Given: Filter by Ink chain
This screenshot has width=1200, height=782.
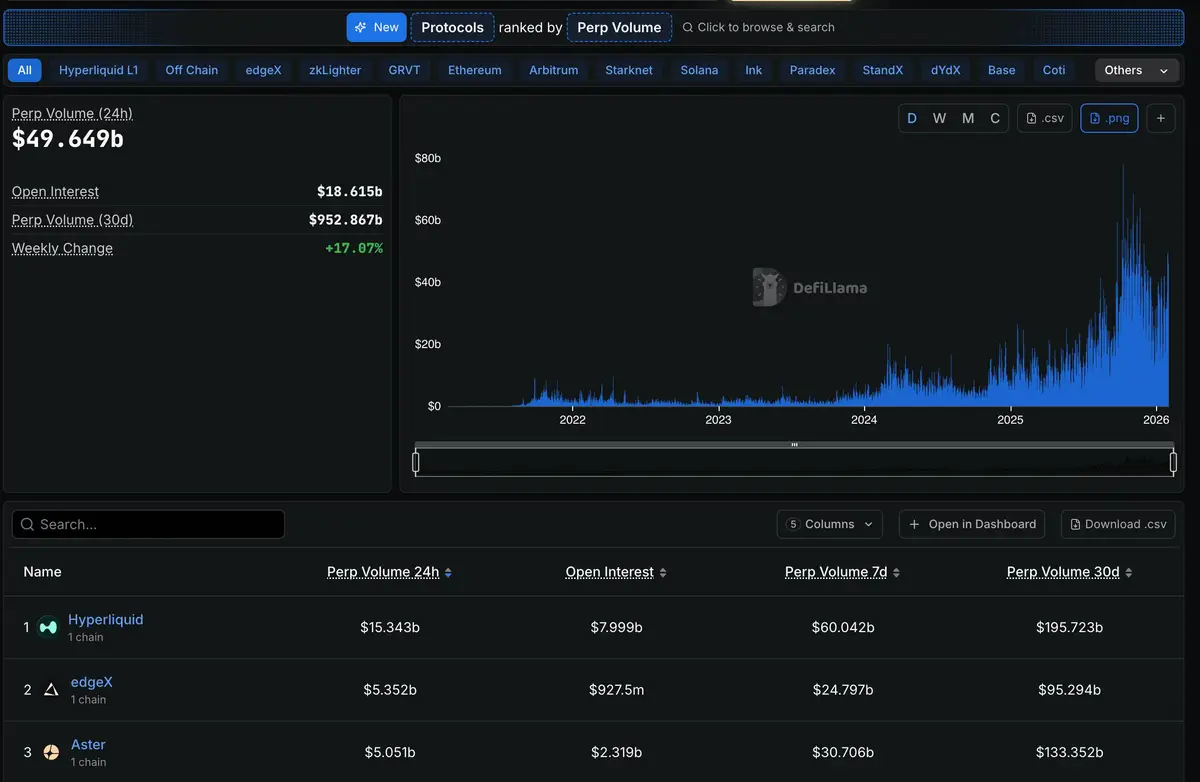Looking at the screenshot, I should [754, 70].
